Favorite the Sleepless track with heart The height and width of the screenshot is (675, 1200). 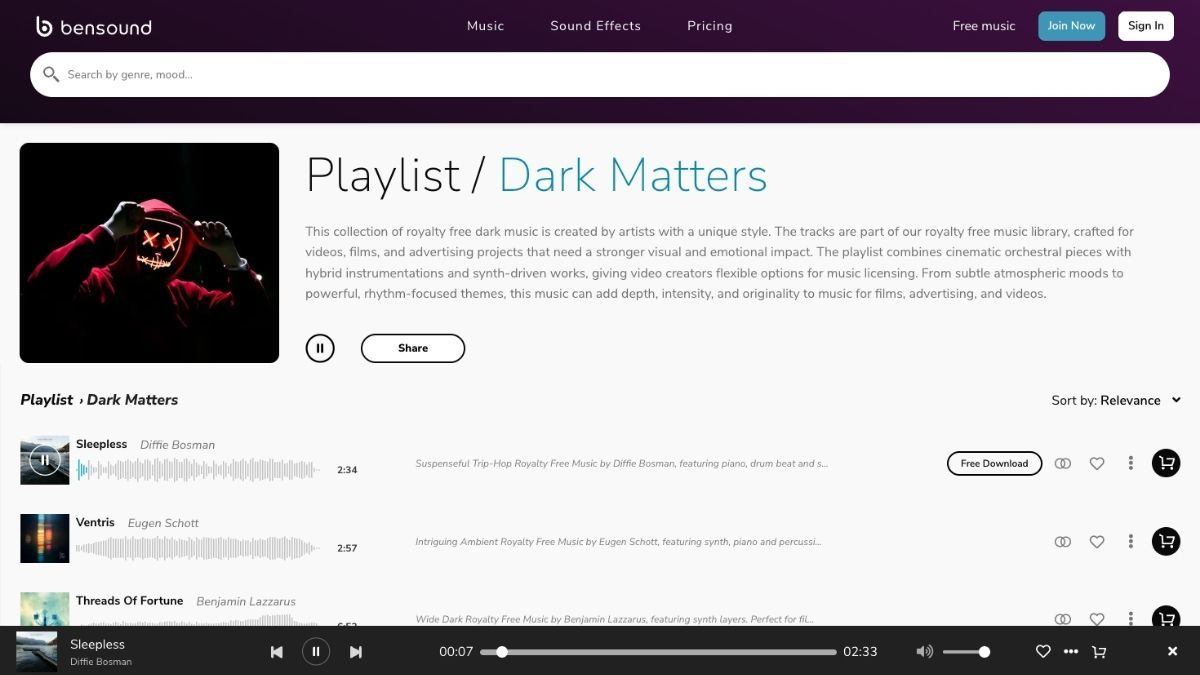tap(1097, 463)
